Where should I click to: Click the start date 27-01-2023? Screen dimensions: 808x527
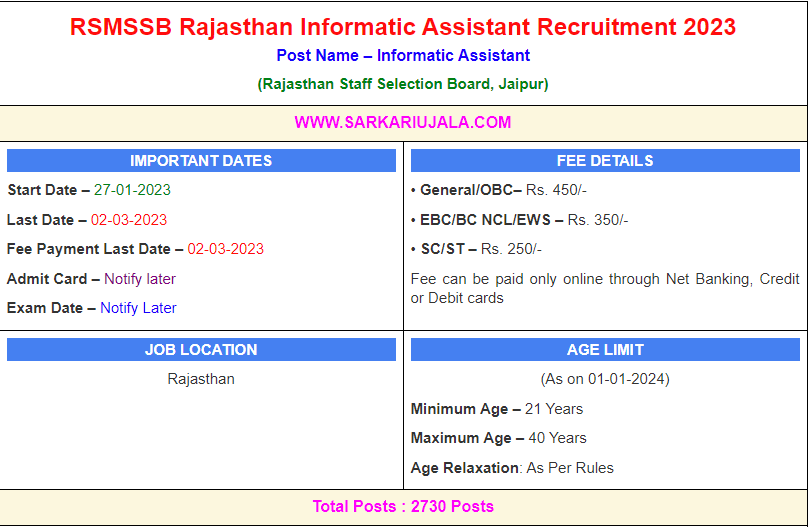coord(132,190)
